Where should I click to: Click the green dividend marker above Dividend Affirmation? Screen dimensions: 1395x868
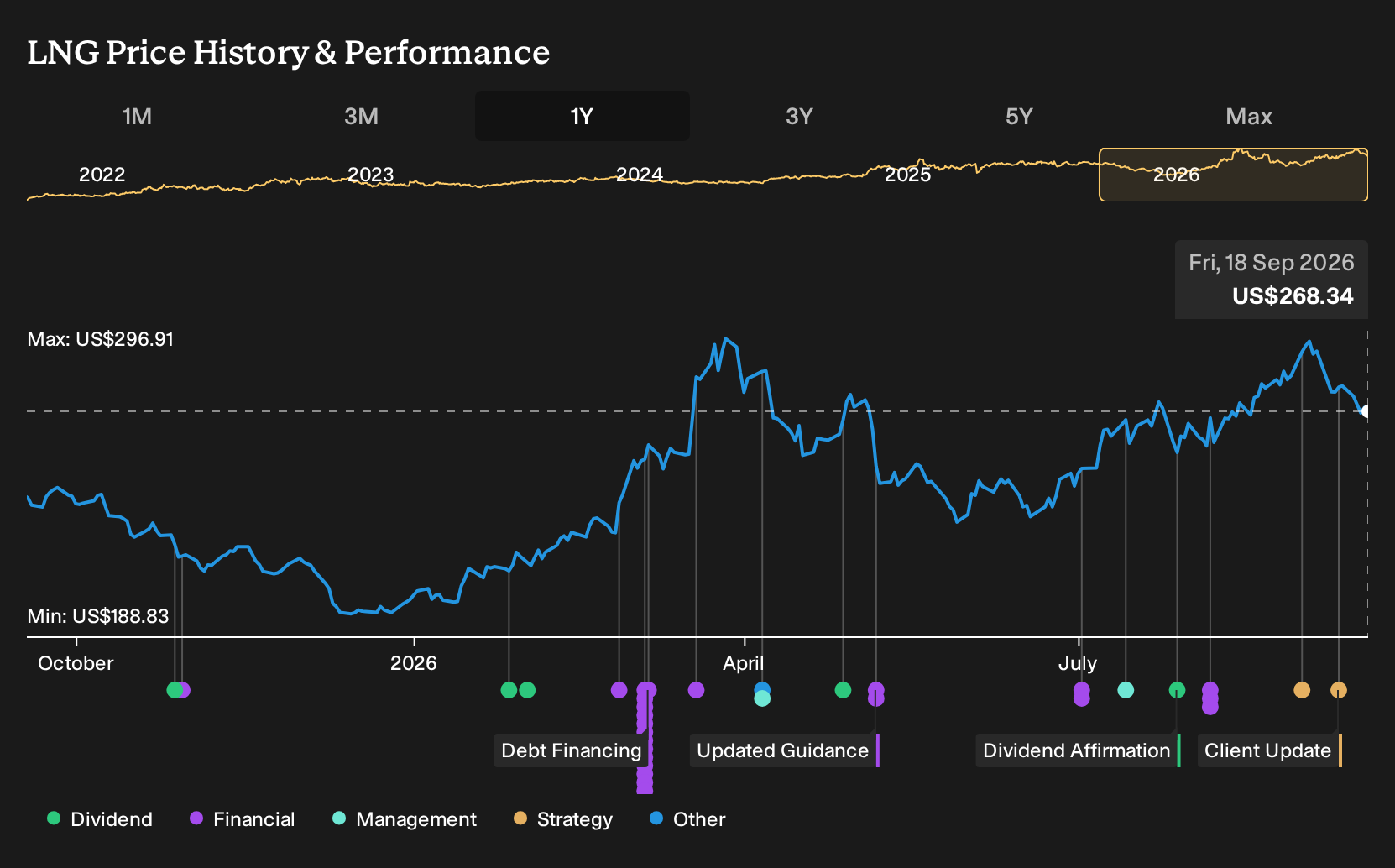1177,690
